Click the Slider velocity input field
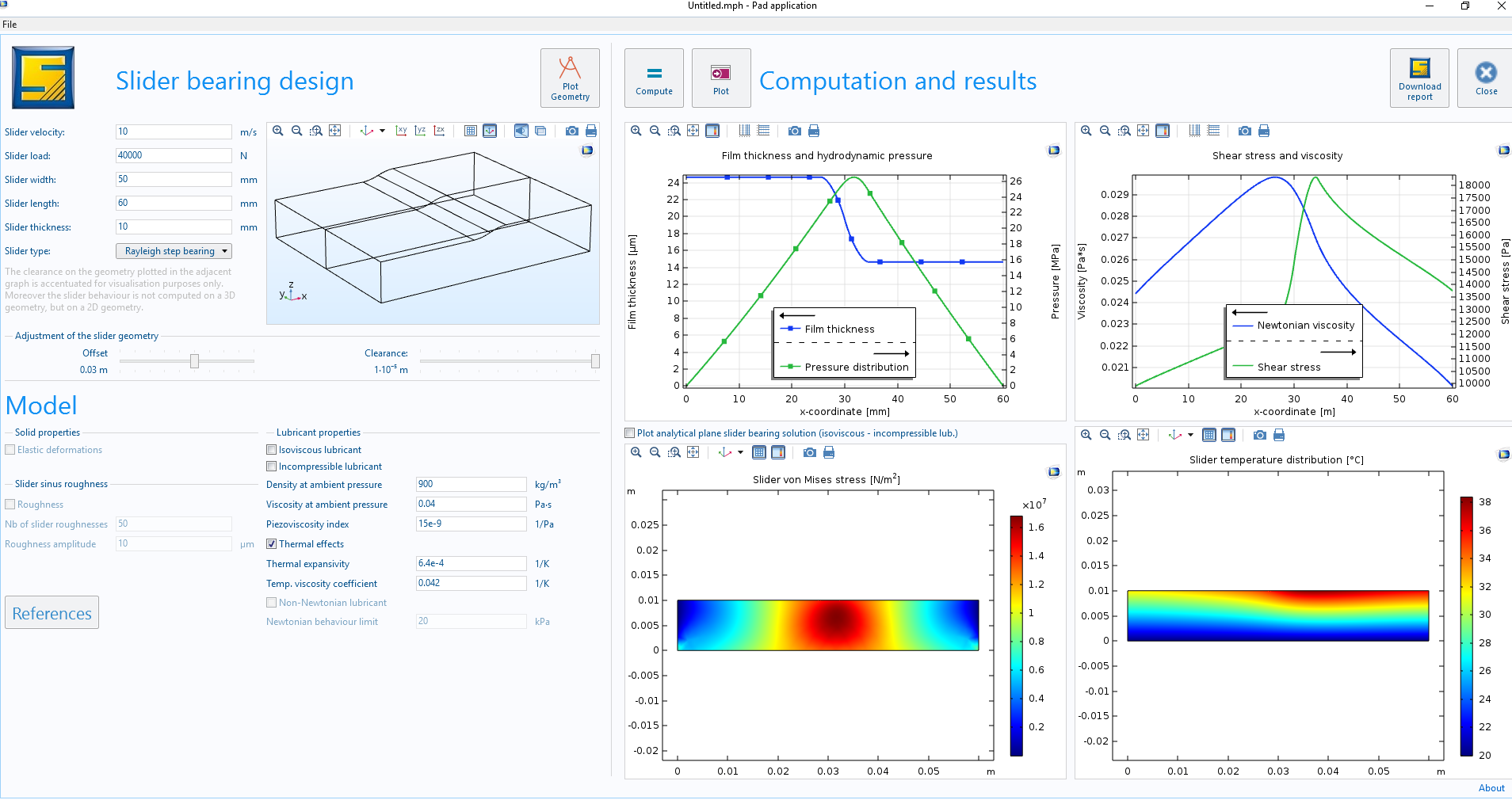Image resolution: width=1512 pixels, height=800 pixels. coord(174,132)
